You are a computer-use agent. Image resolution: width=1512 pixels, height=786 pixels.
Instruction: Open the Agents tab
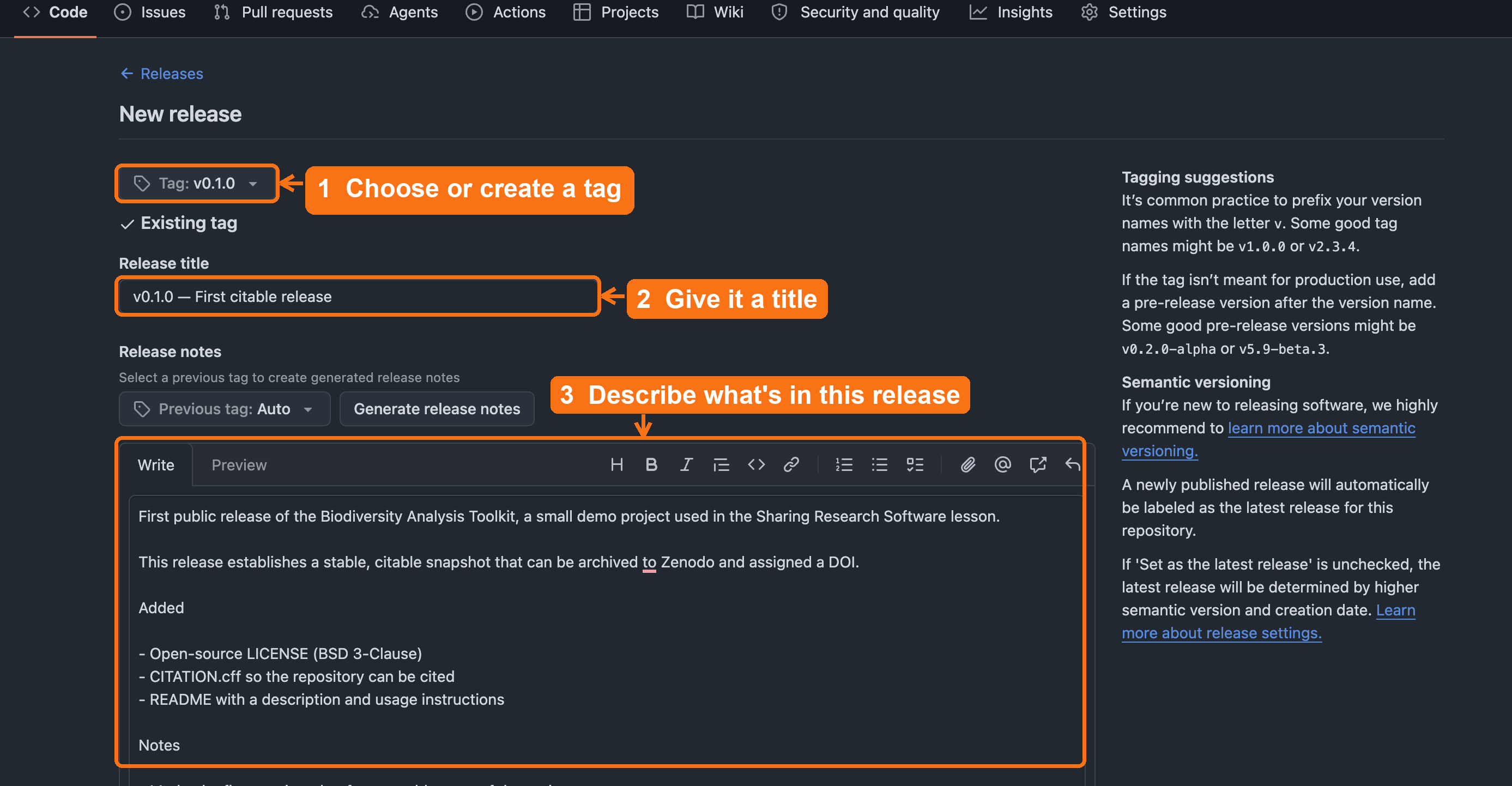(400, 13)
